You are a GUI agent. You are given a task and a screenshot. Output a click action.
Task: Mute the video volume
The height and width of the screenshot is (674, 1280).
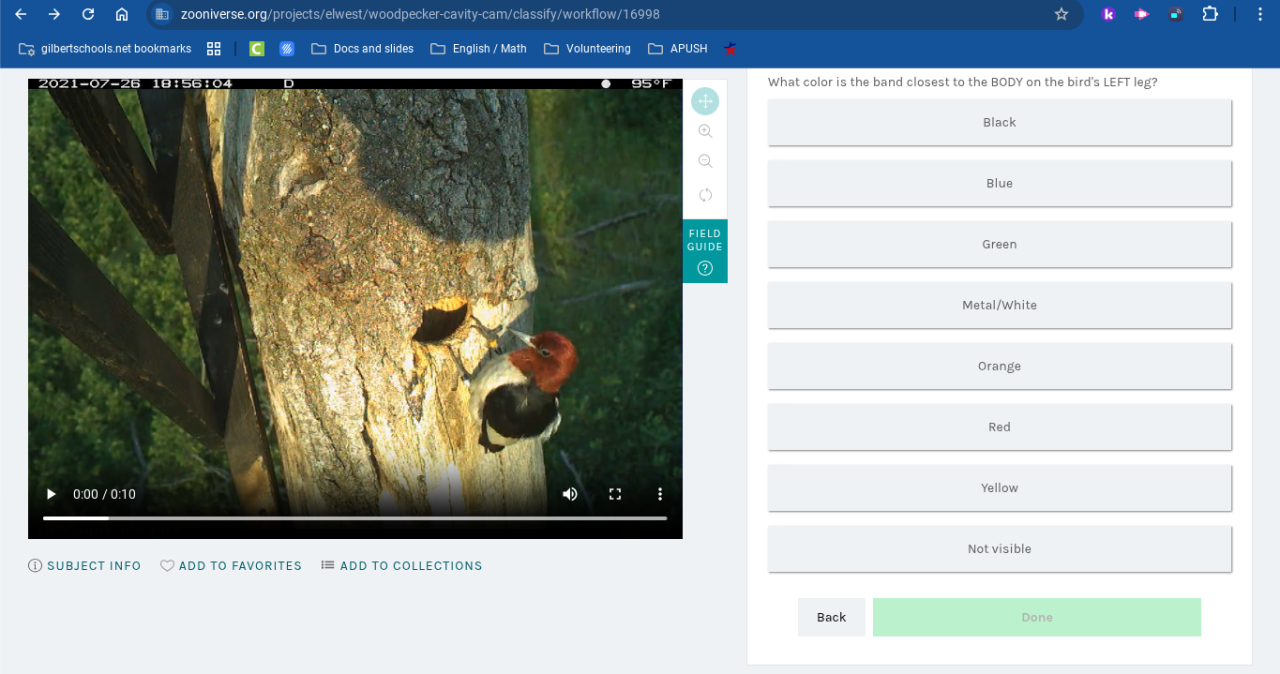570,494
